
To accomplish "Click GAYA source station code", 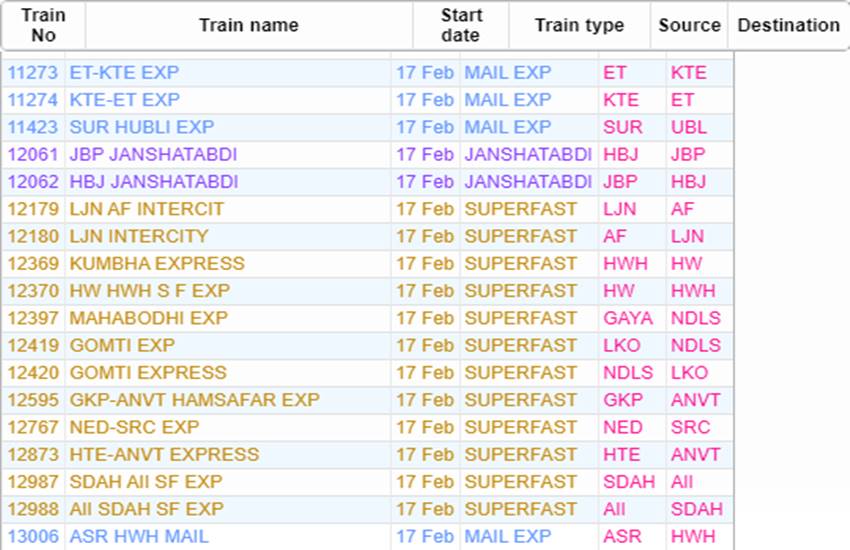I will click(628, 318).
